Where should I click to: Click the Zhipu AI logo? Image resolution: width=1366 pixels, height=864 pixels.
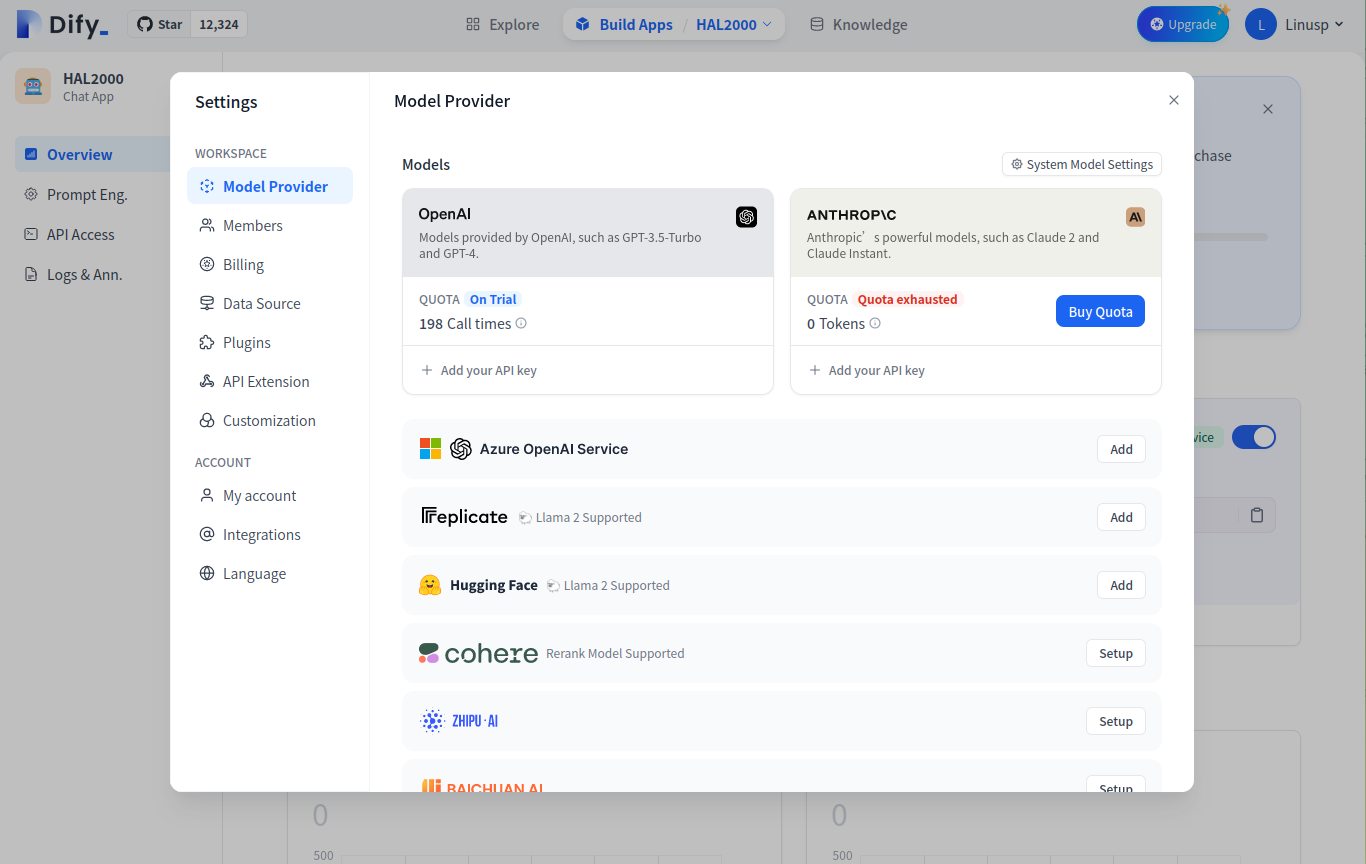pos(459,721)
